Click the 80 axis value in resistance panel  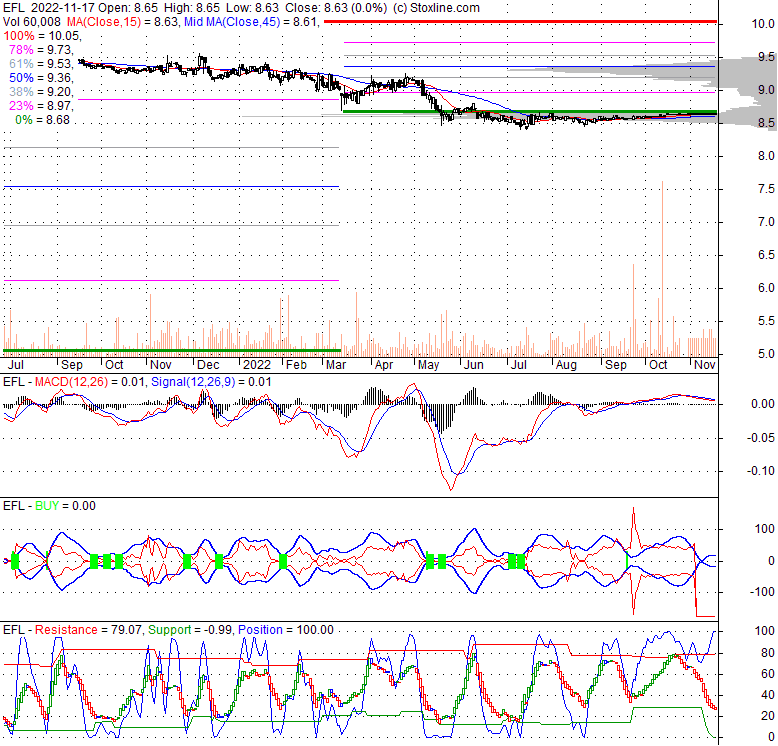pos(768,653)
